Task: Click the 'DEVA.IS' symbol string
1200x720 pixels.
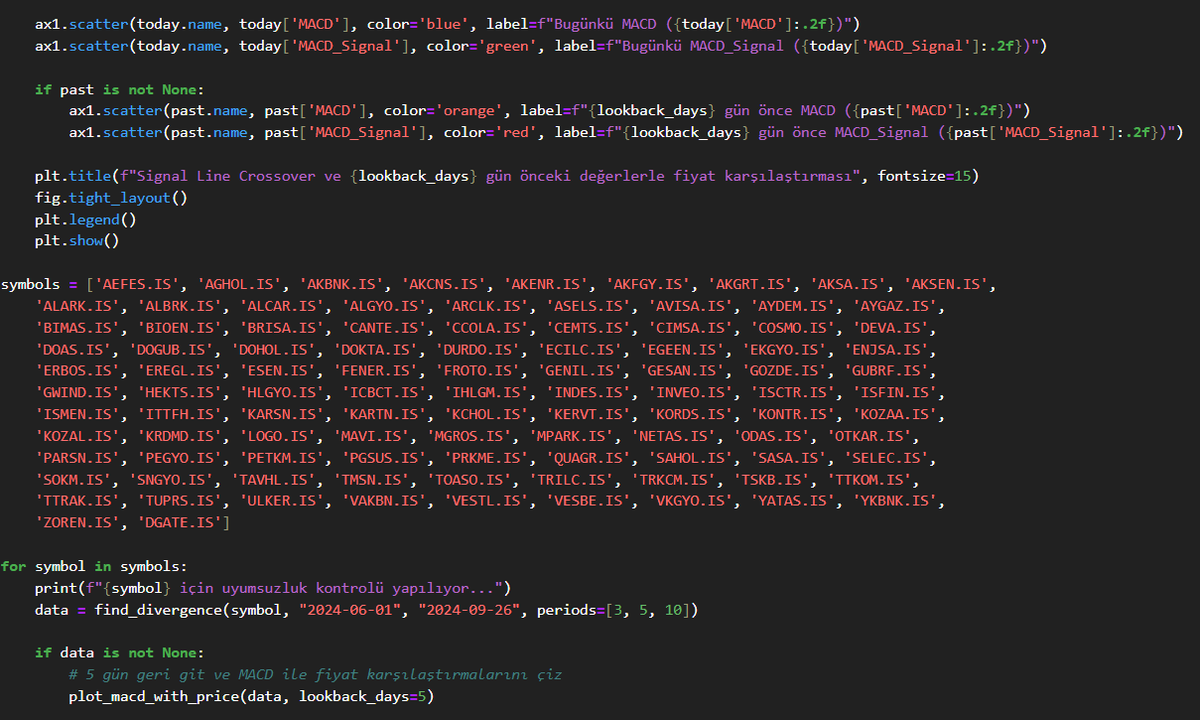Action: click(x=892, y=327)
